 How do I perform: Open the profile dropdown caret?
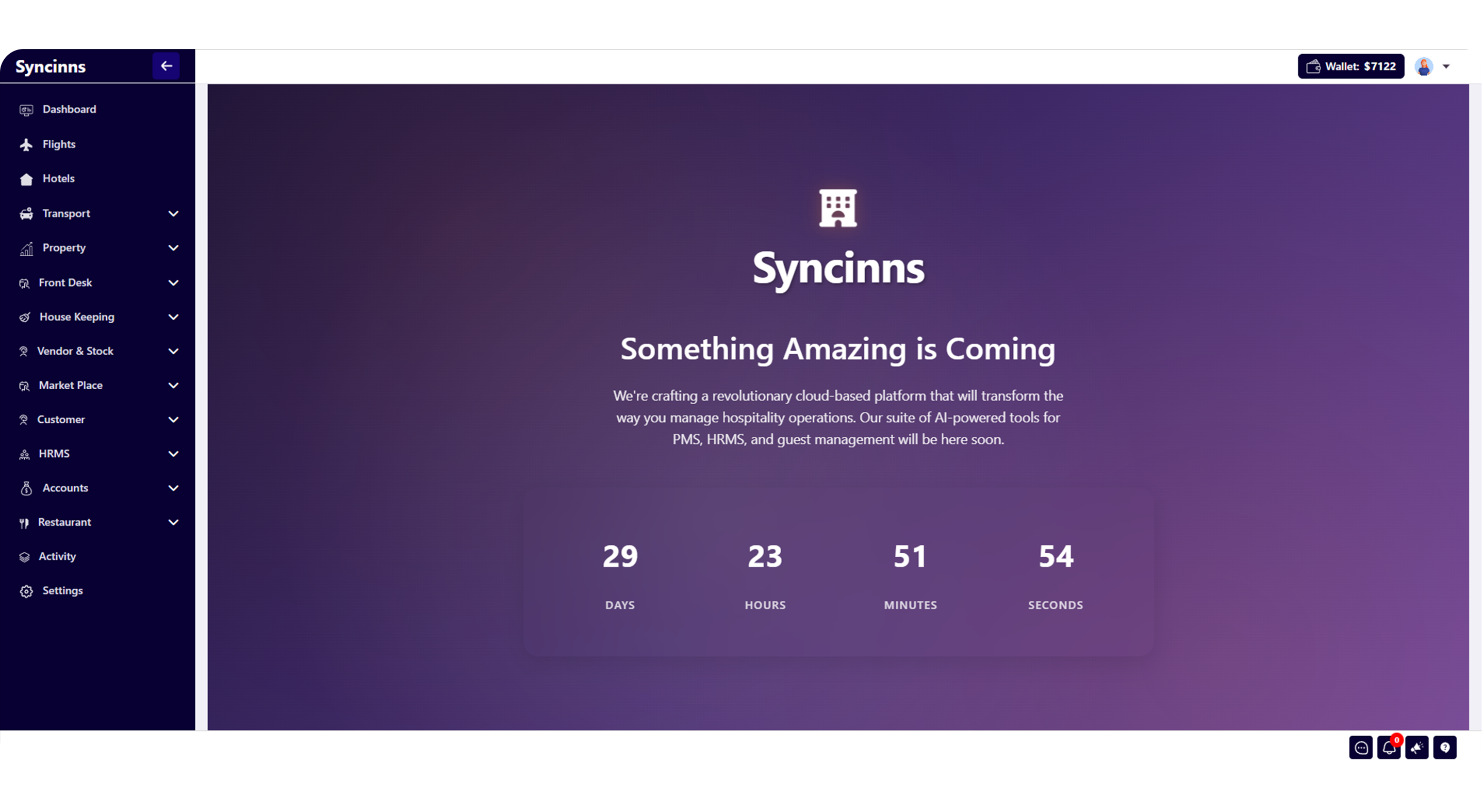tap(1446, 67)
